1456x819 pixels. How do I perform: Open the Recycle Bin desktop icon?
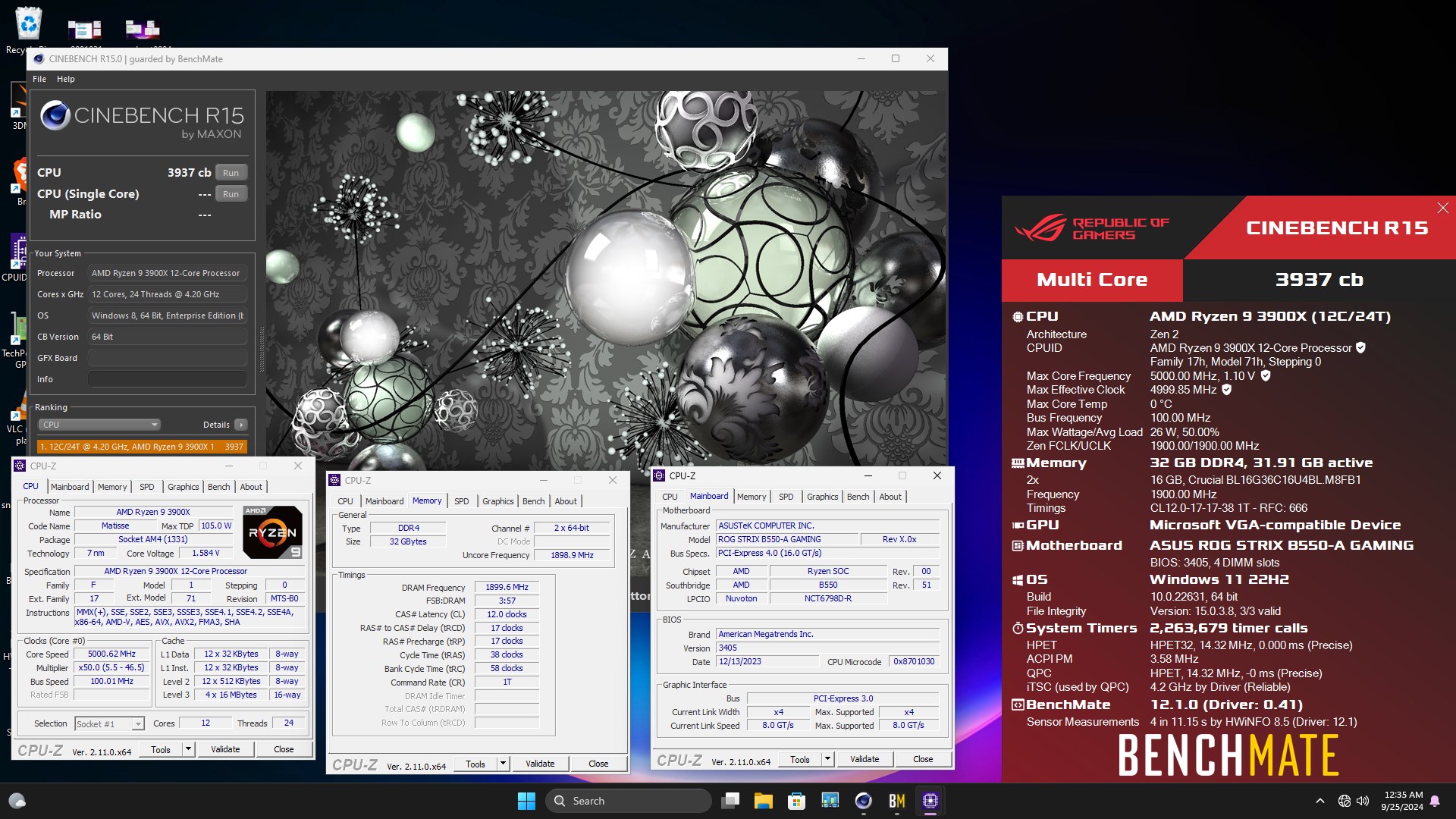28,24
